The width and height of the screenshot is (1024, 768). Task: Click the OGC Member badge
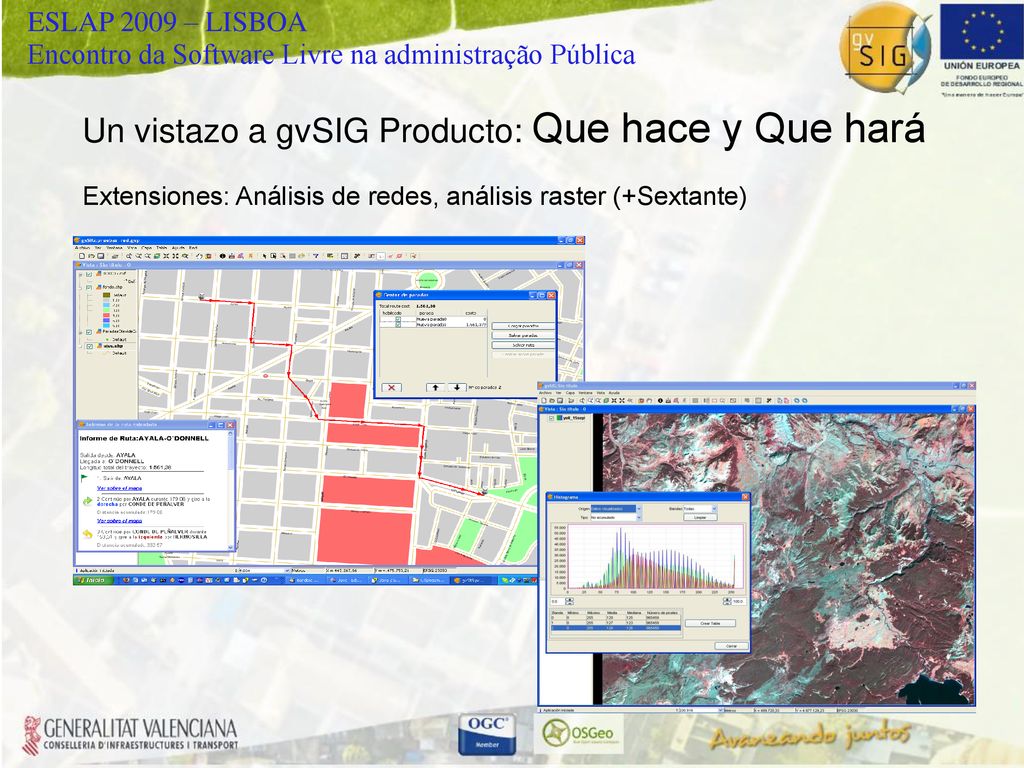(487, 733)
